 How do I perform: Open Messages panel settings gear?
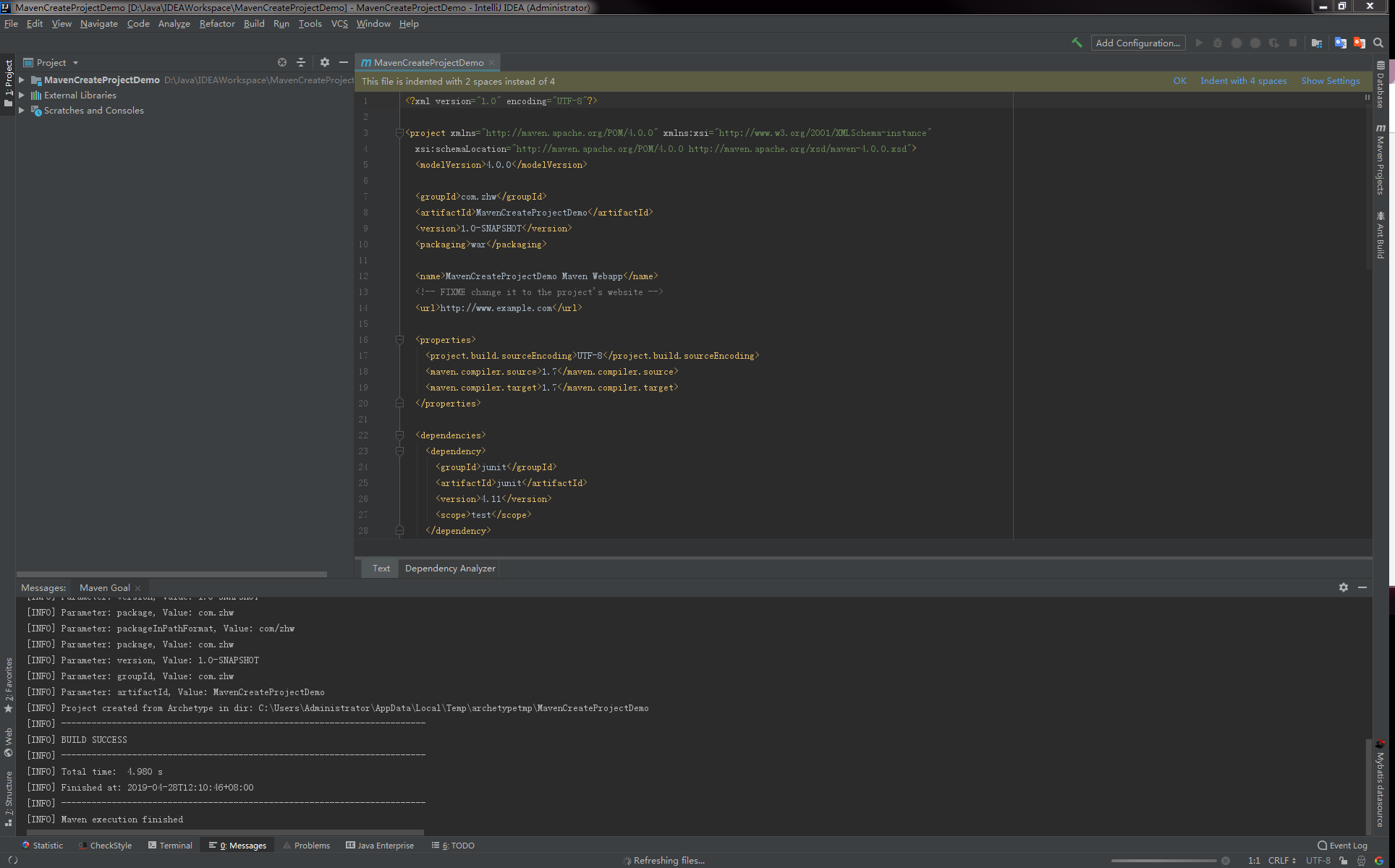(1344, 587)
